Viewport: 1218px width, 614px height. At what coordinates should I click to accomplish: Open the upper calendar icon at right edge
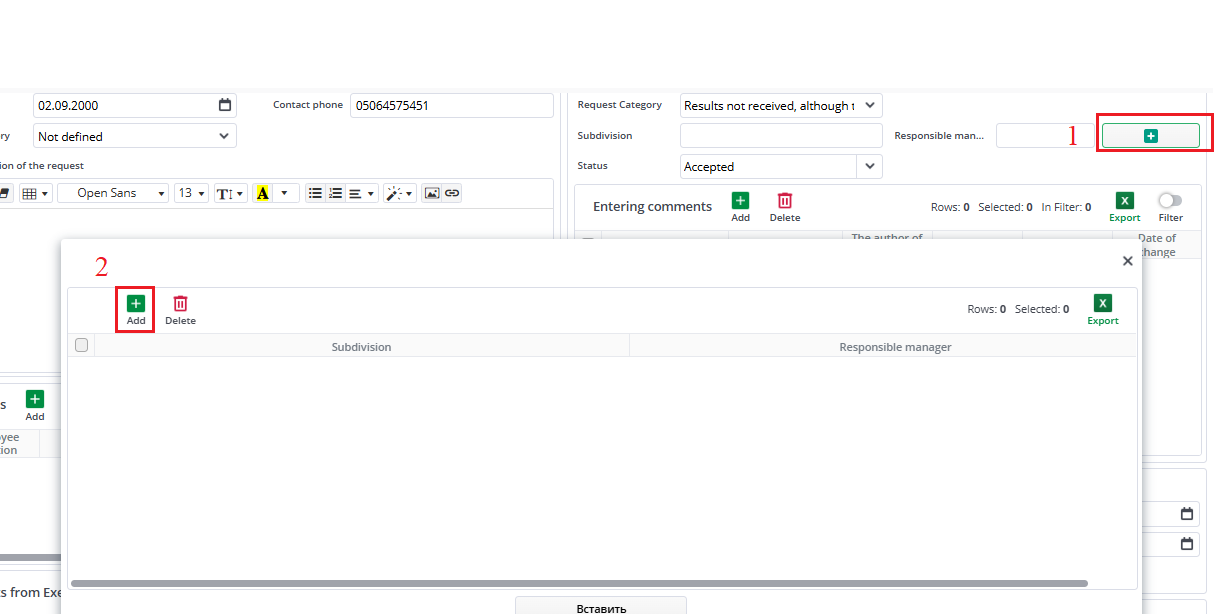click(x=1187, y=514)
